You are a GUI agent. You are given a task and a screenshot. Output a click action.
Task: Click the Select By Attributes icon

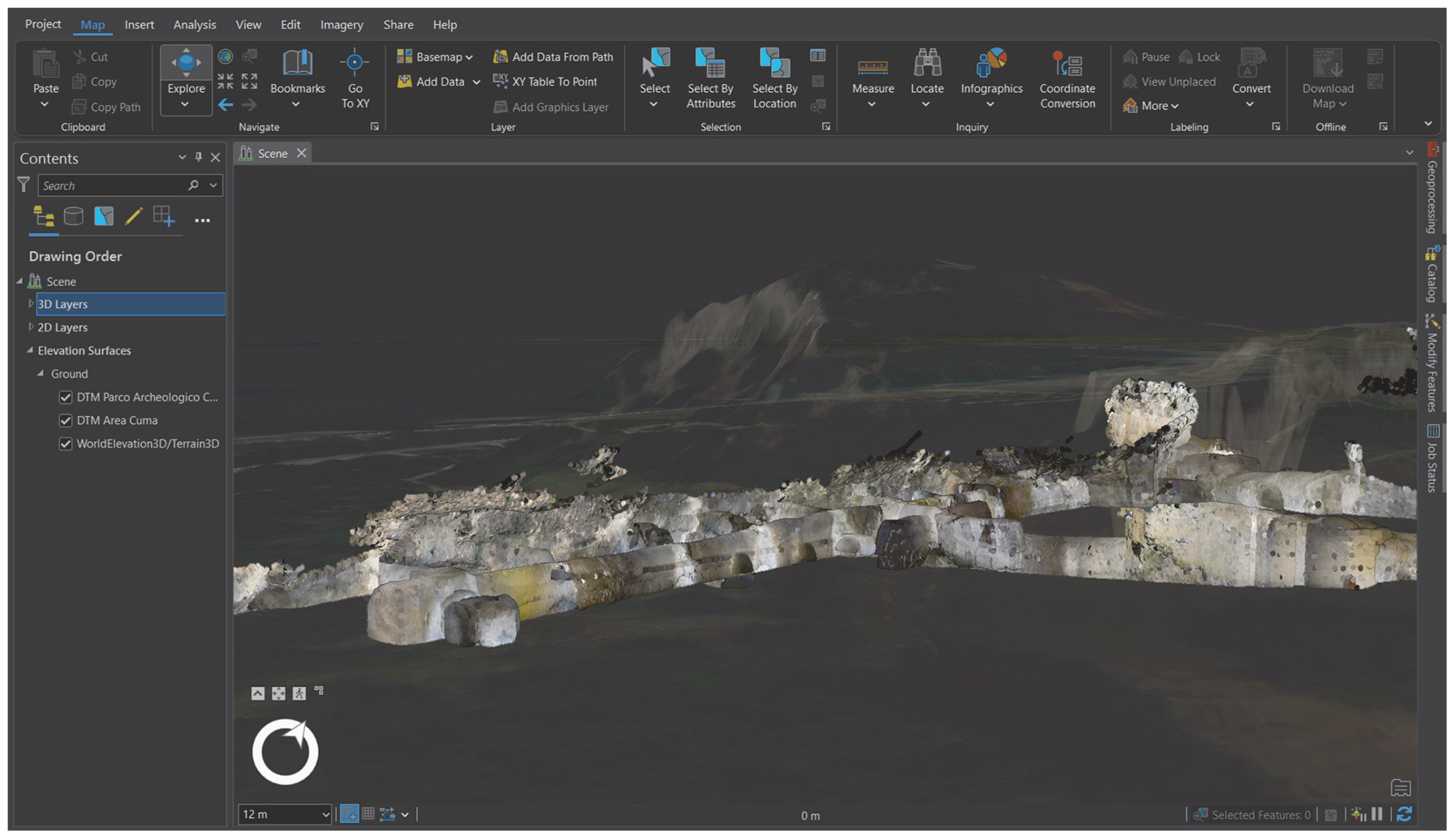[710, 65]
